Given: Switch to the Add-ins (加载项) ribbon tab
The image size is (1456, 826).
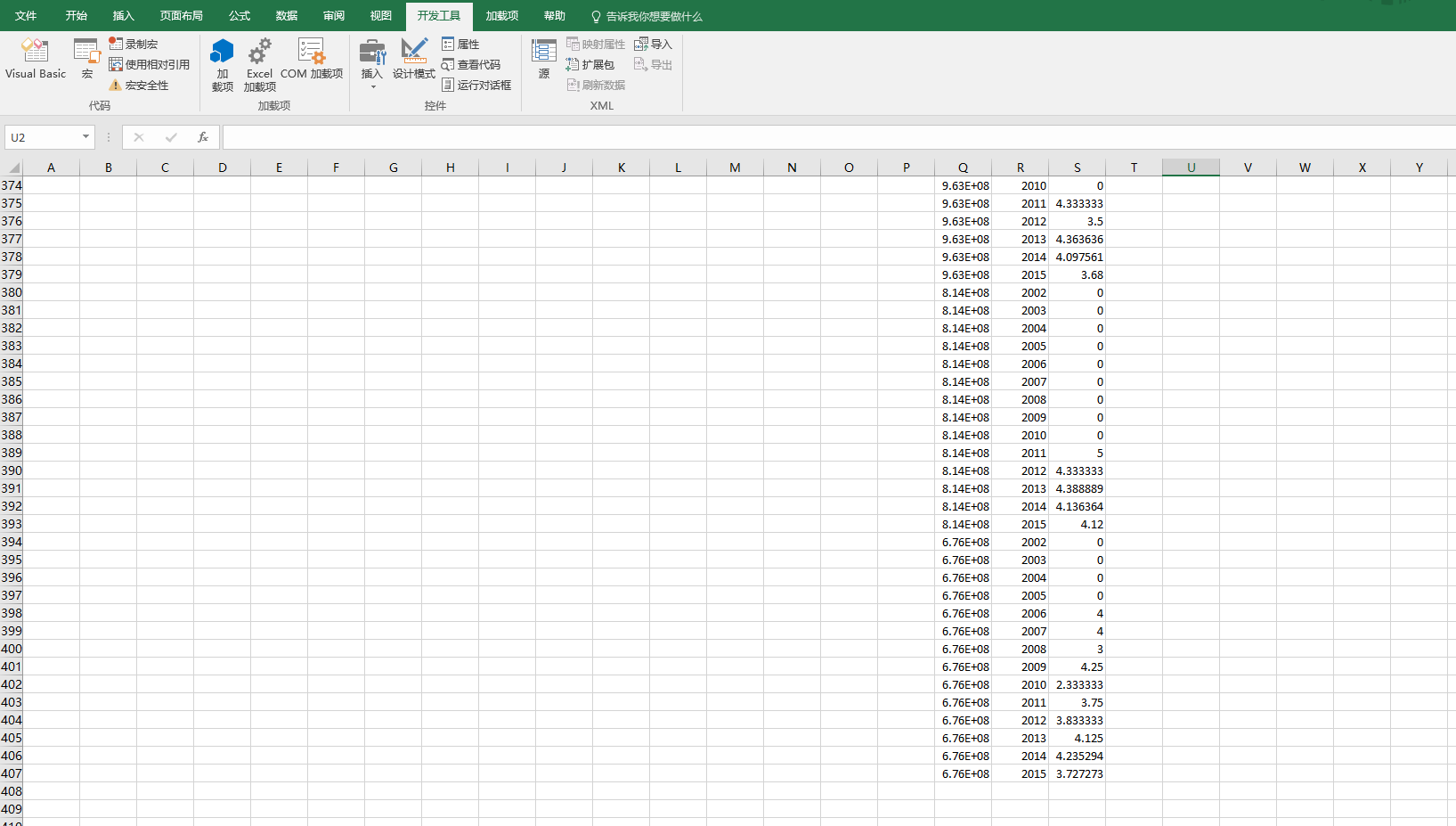Looking at the screenshot, I should (501, 16).
